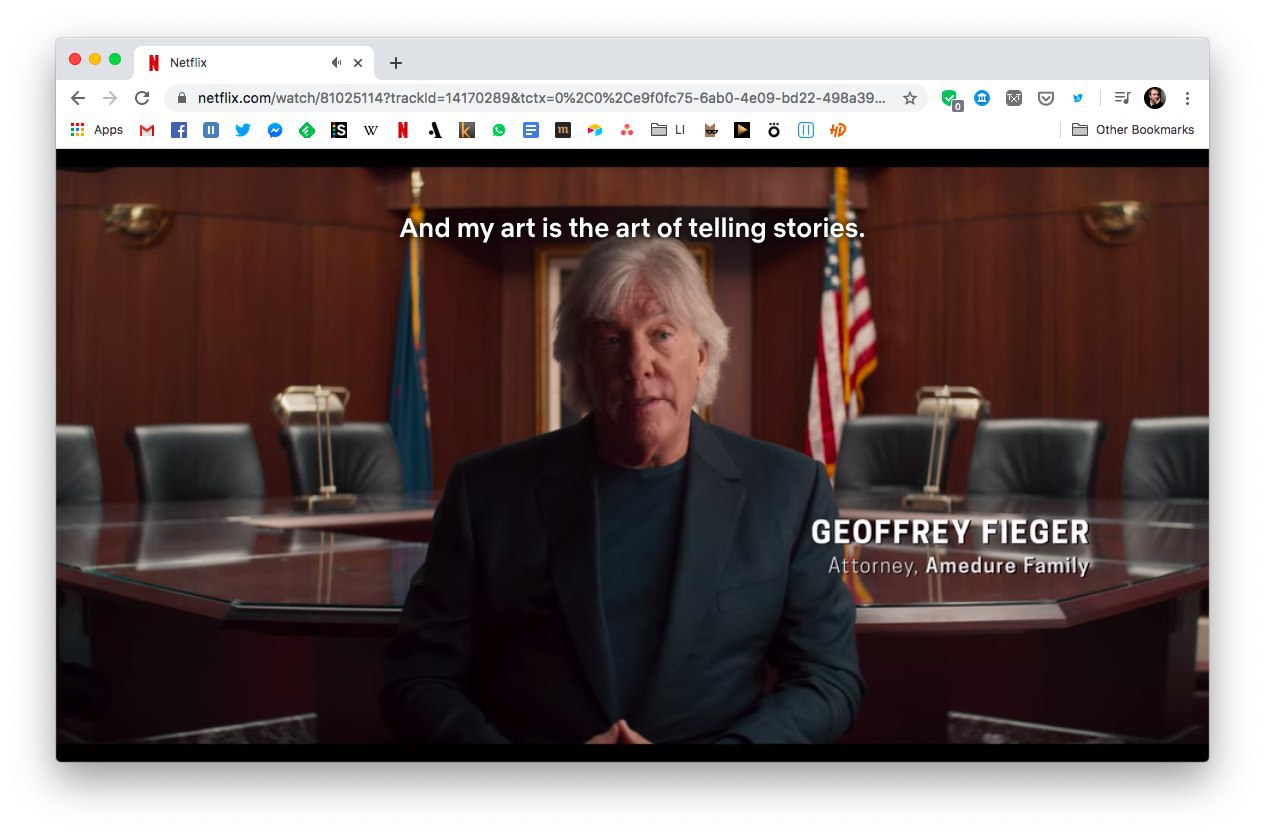Expand the LI bookmarks folder
The width and height of the screenshot is (1265, 836).
[x=668, y=130]
